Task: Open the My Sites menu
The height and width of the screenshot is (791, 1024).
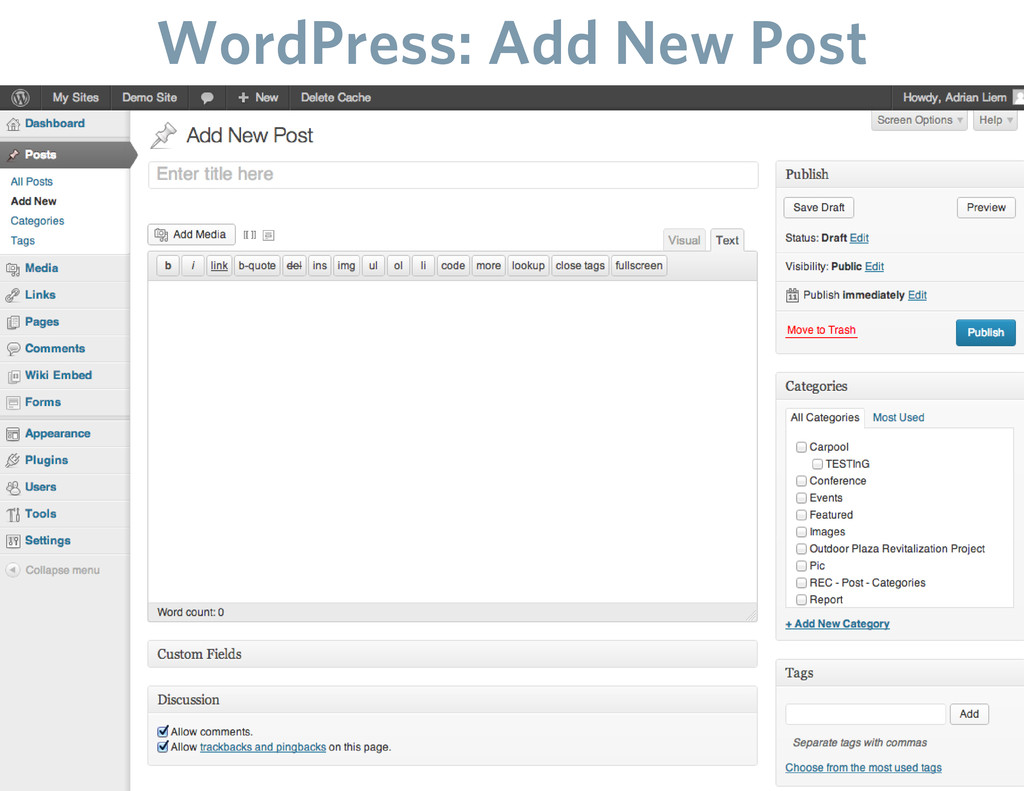Action: pos(75,97)
